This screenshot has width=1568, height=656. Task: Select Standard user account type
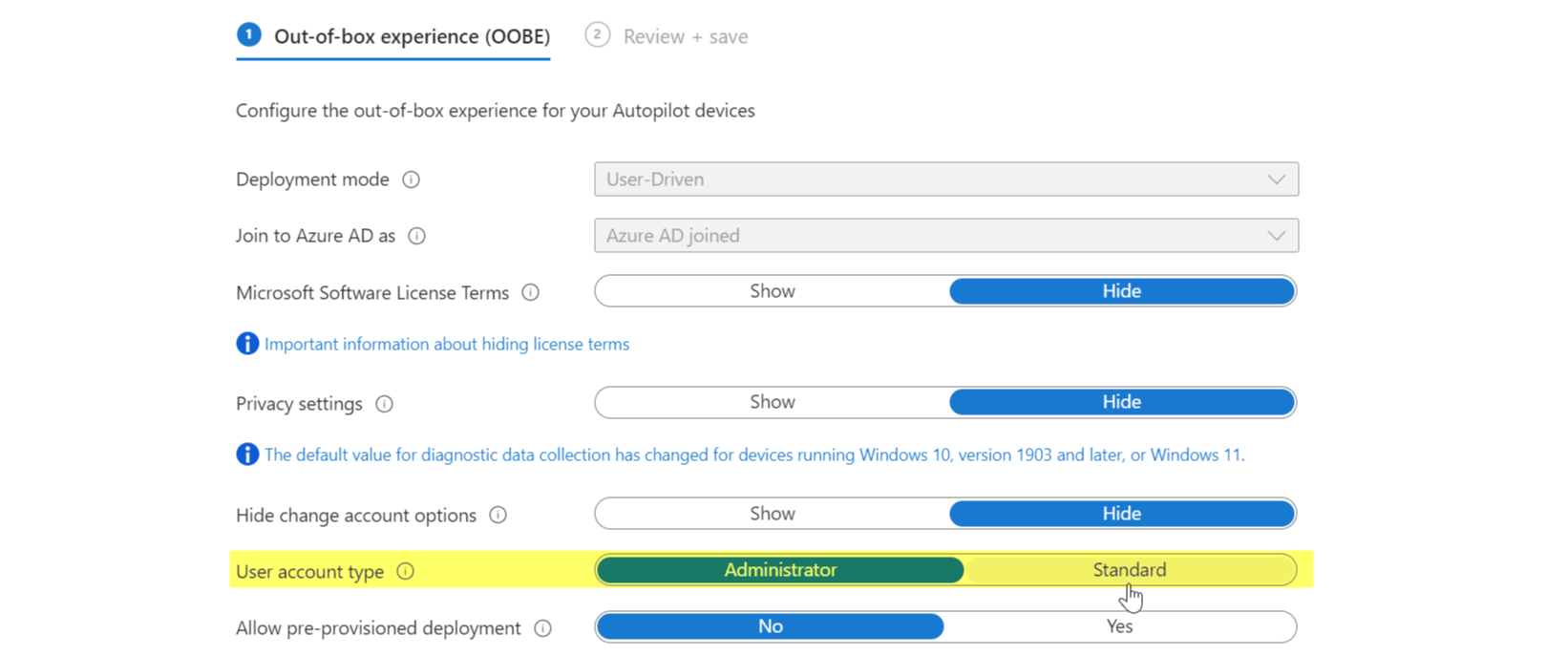coord(1129,570)
